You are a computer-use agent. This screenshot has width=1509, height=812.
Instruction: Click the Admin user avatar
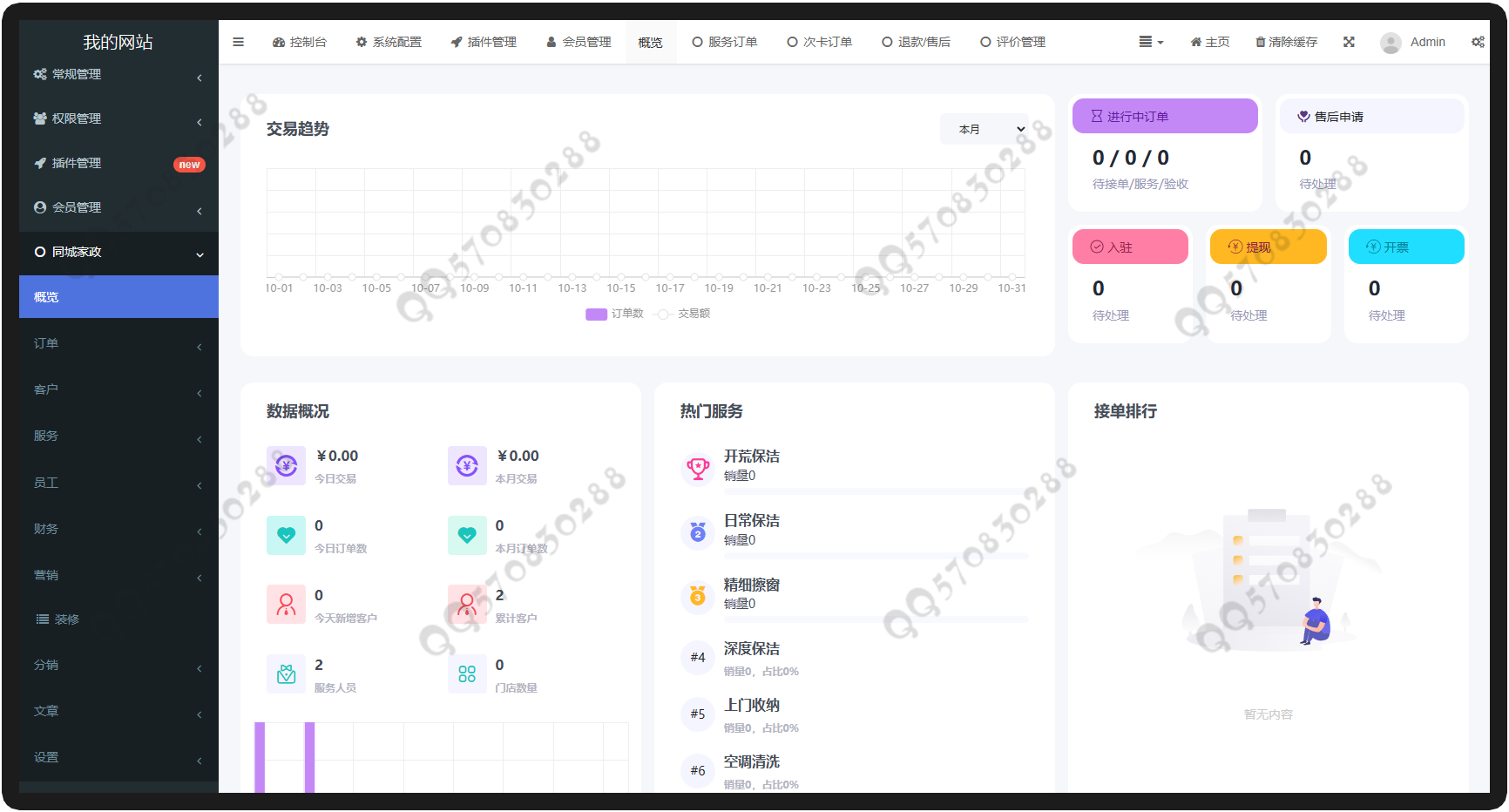[1391, 43]
